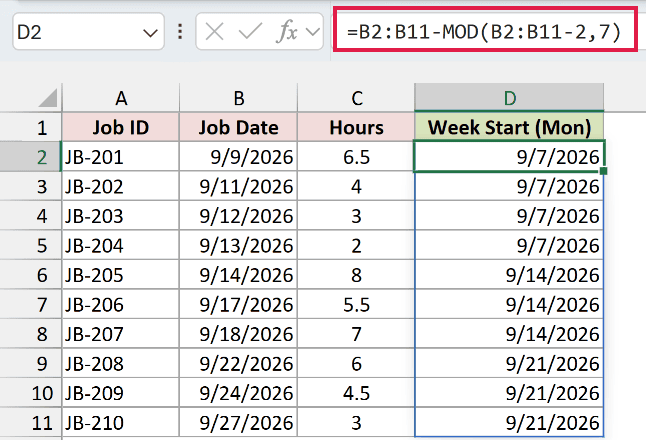Select row 7 header
The image size is (646, 440).
31,304
